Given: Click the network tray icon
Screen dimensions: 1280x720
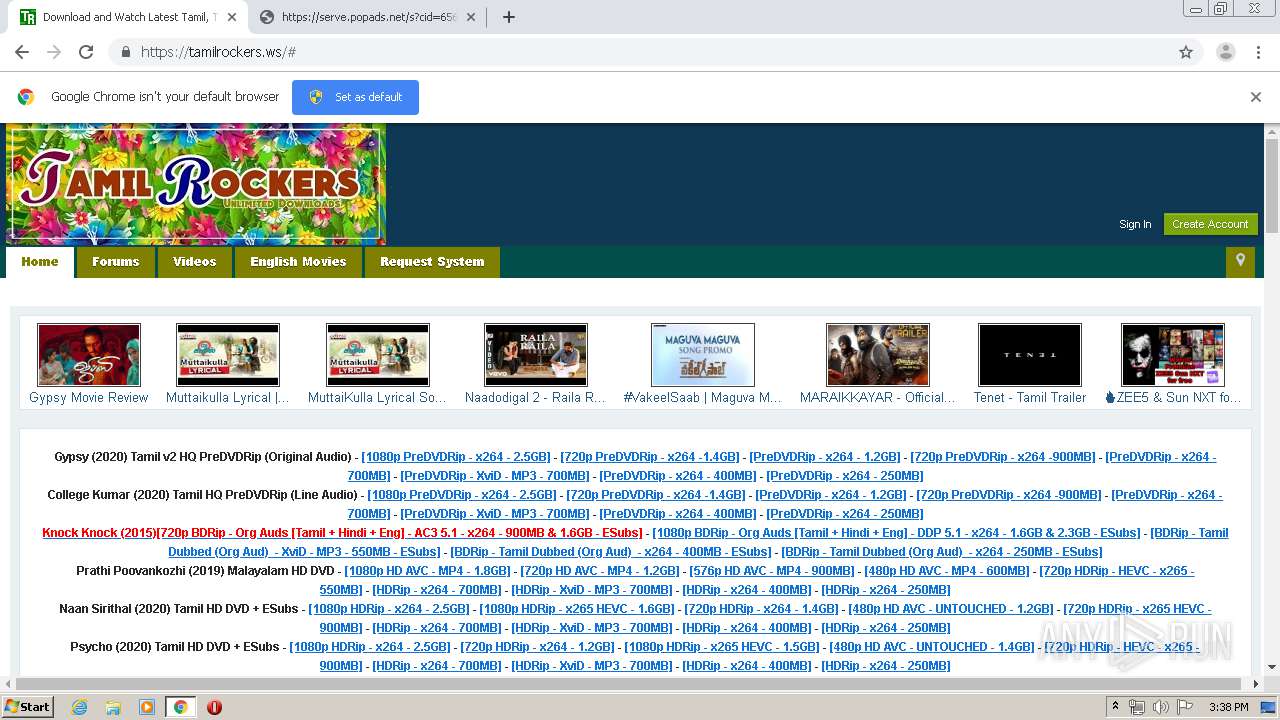Looking at the screenshot, I should tap(1137, 707).
